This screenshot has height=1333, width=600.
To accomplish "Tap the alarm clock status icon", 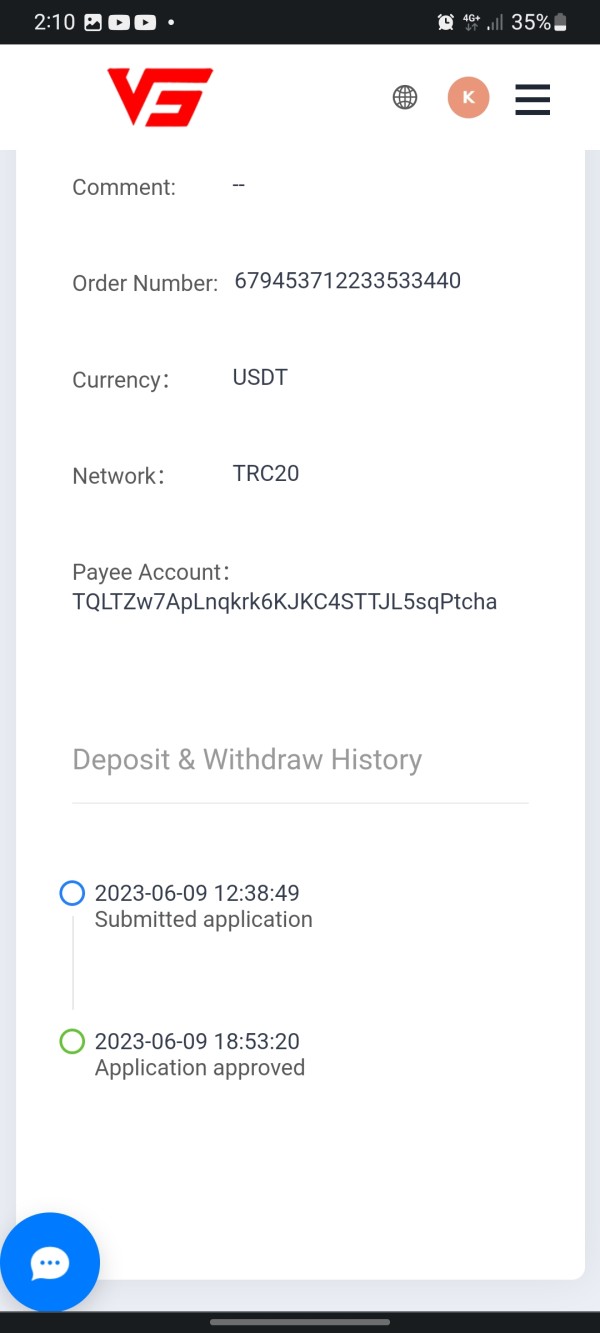I will [446, 22].
